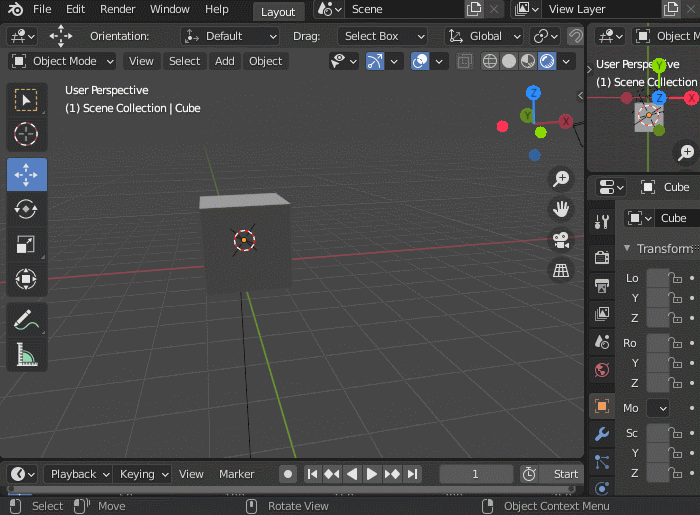Switch to the Layout workspace tab
Image resolution: width=700 pixels, height=515 pixels.
[x=278, y=11]
